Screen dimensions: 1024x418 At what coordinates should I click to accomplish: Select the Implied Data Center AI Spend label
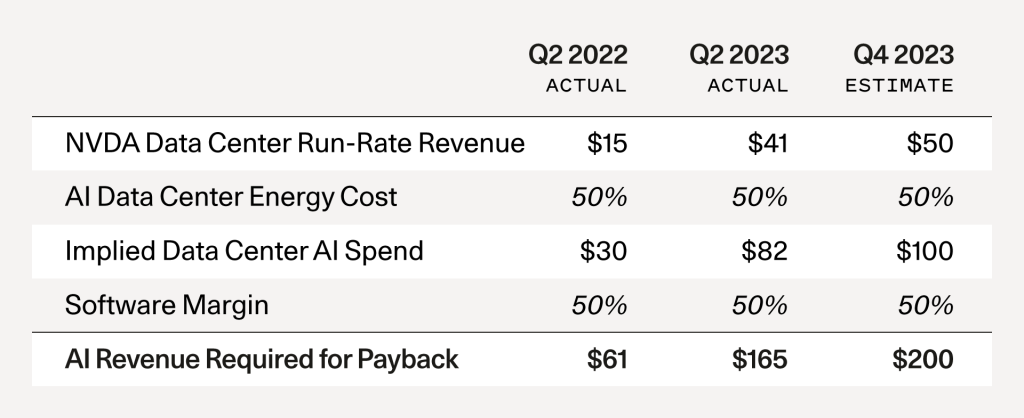244,251
